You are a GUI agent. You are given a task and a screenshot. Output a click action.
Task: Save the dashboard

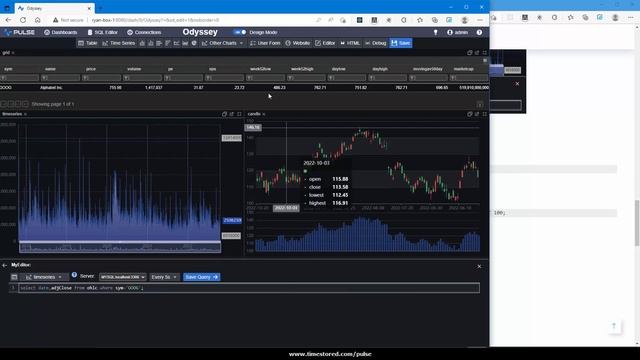click(x=401, y=43)
